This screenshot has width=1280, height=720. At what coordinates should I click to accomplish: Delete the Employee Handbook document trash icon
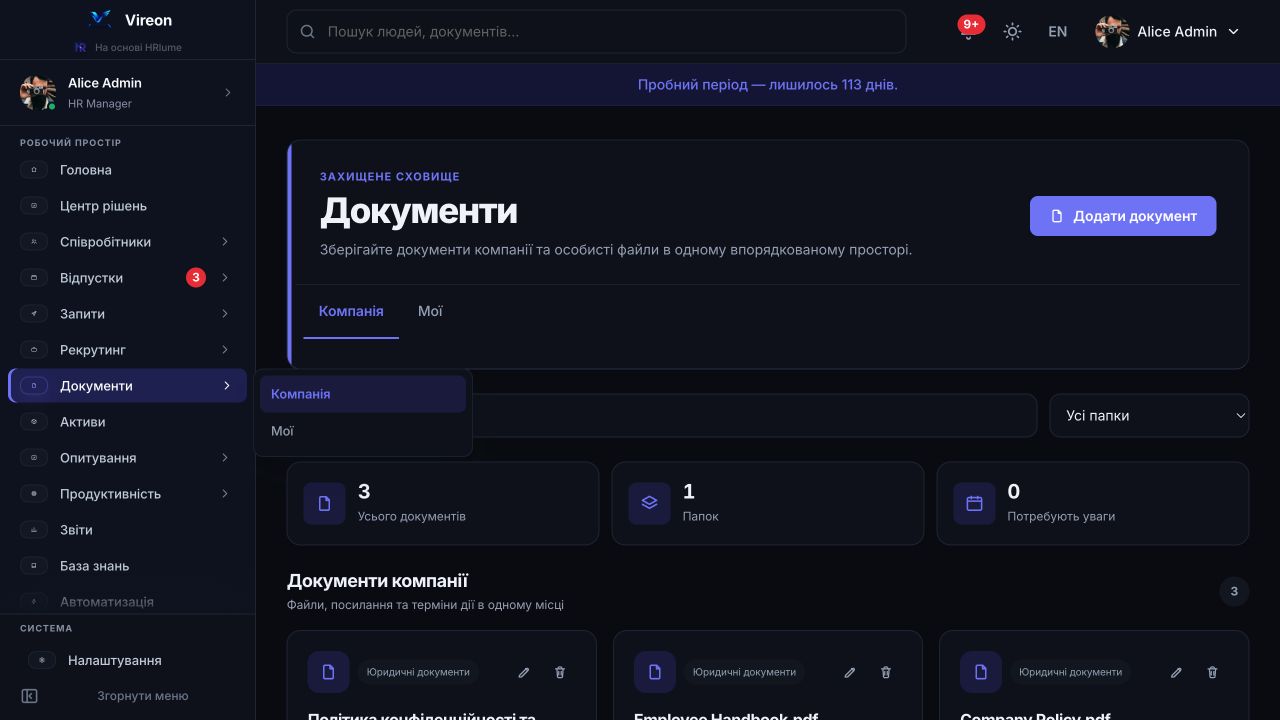pyautogui.click(x=886, y=673)
